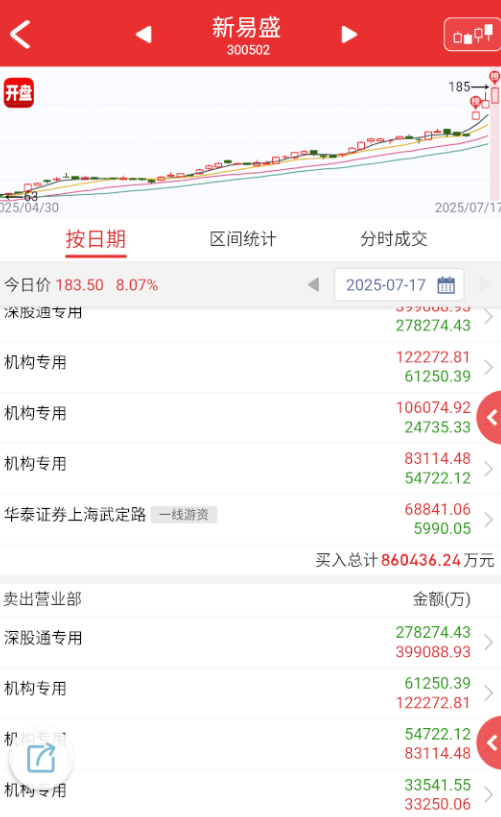Click 卖出营业部 header label
Viewport: 501px width, 817px height.
pyautogui.click(x=42, y=599)
